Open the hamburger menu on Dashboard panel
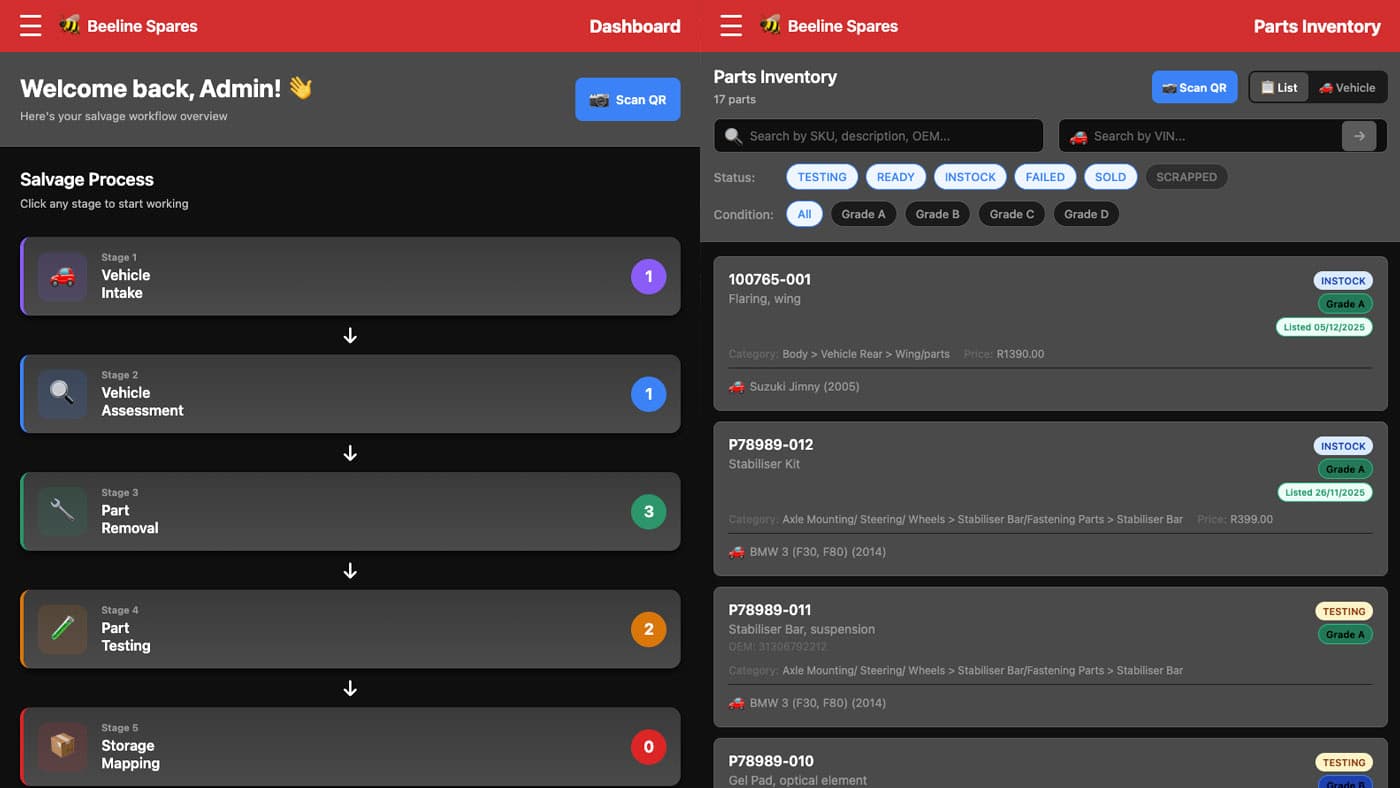The width and height of the screenshot is (1400, 788). tap(31, 26)
